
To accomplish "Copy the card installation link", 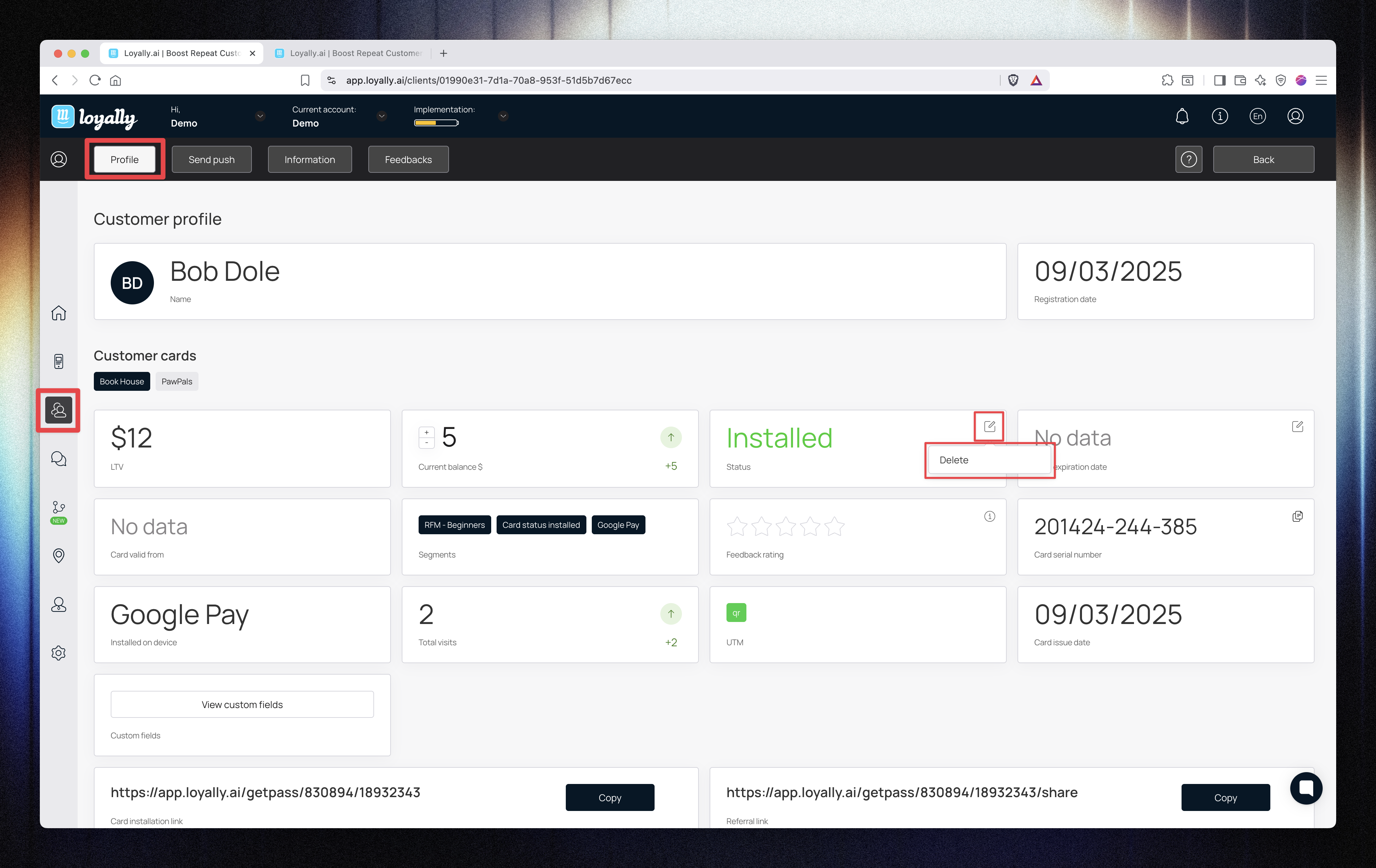I will [609, 797].
